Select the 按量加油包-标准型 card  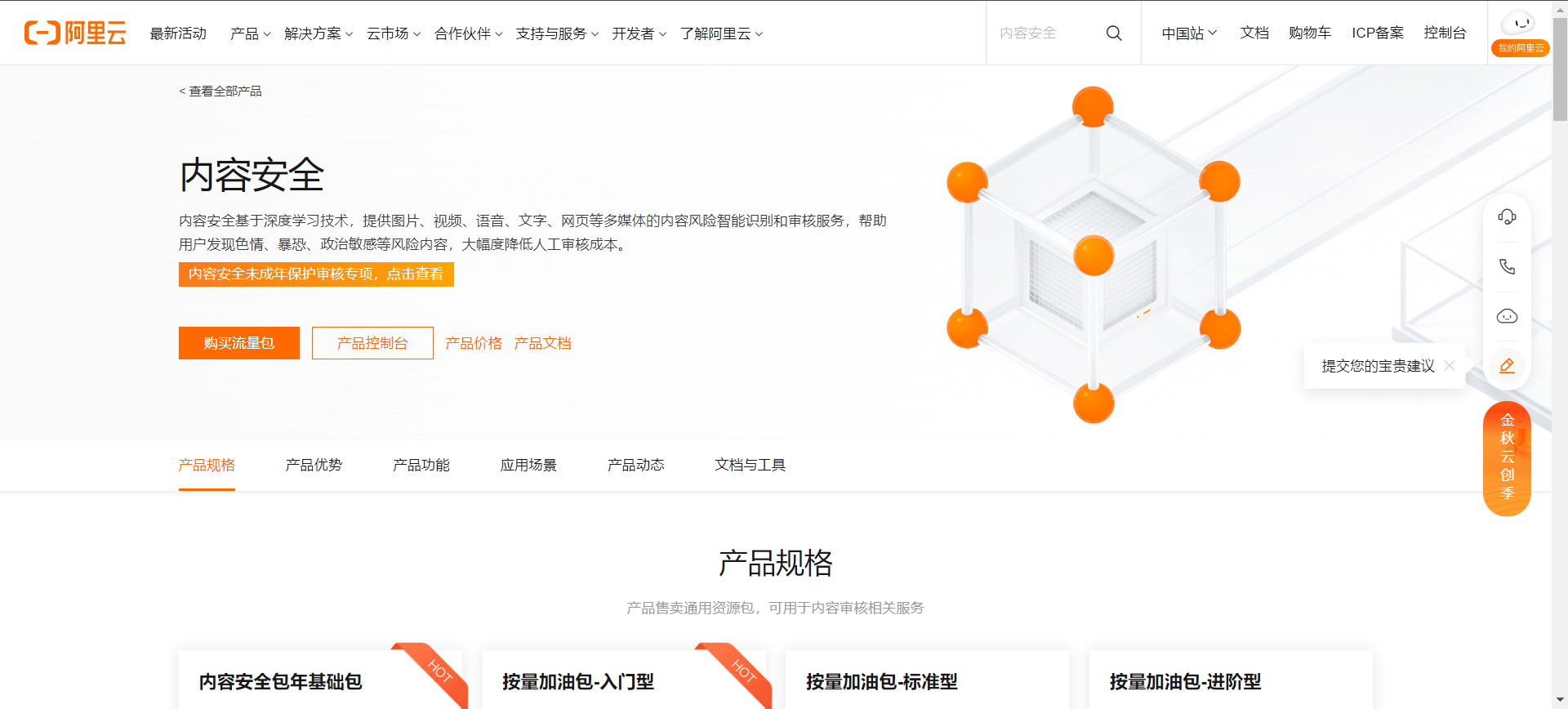click(927, 680)
